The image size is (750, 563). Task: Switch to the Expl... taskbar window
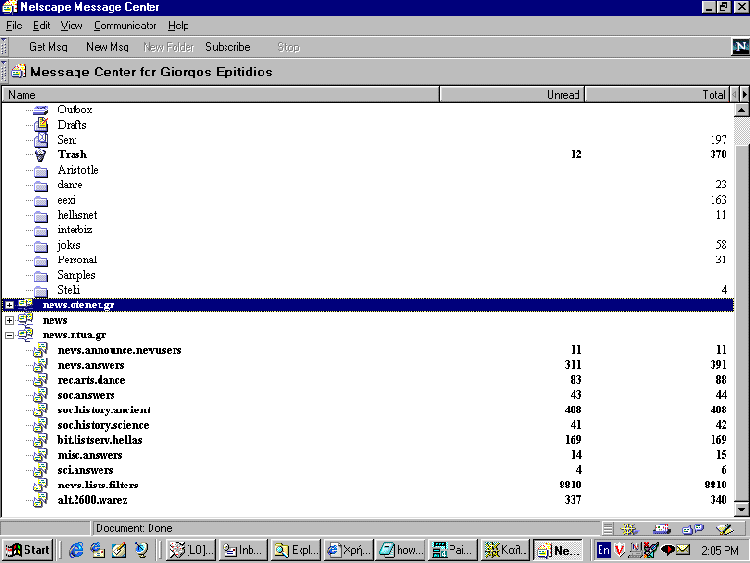(x=296, y=550)
